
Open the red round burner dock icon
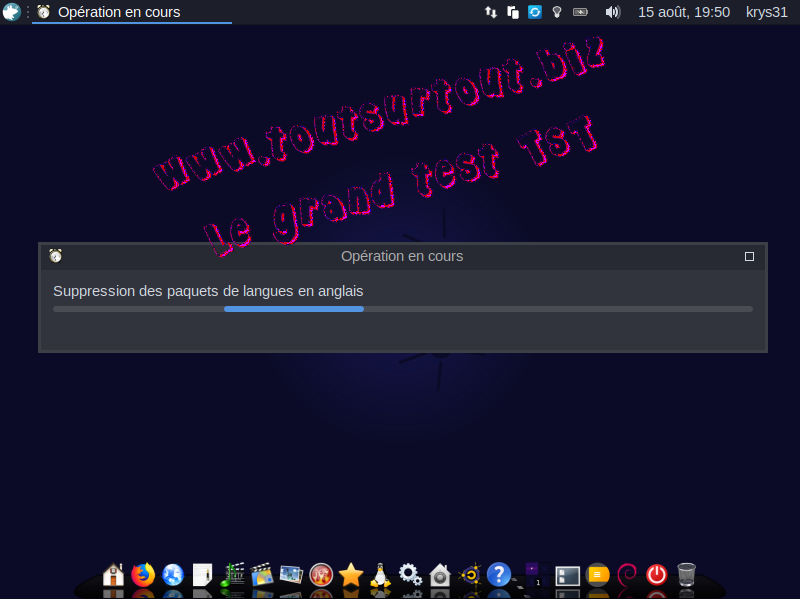321,575
